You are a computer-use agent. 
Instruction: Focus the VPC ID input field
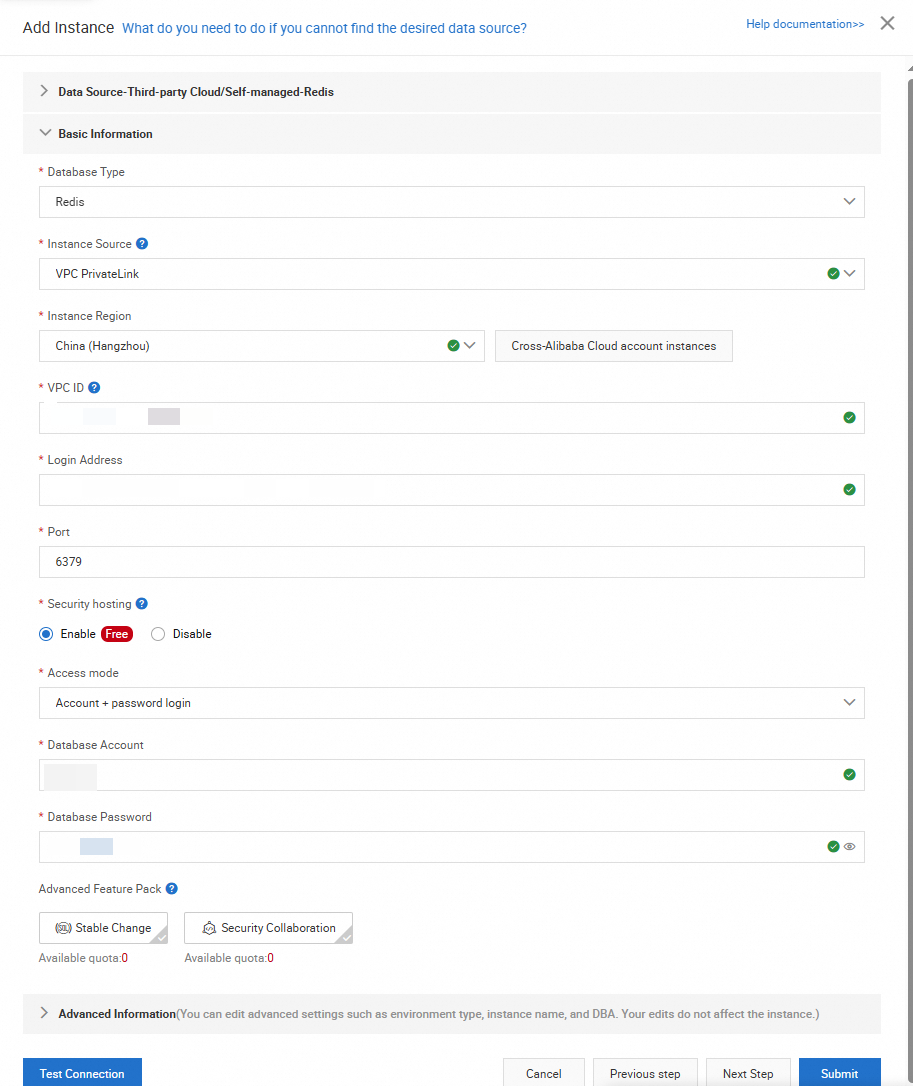tap(452, 418)
